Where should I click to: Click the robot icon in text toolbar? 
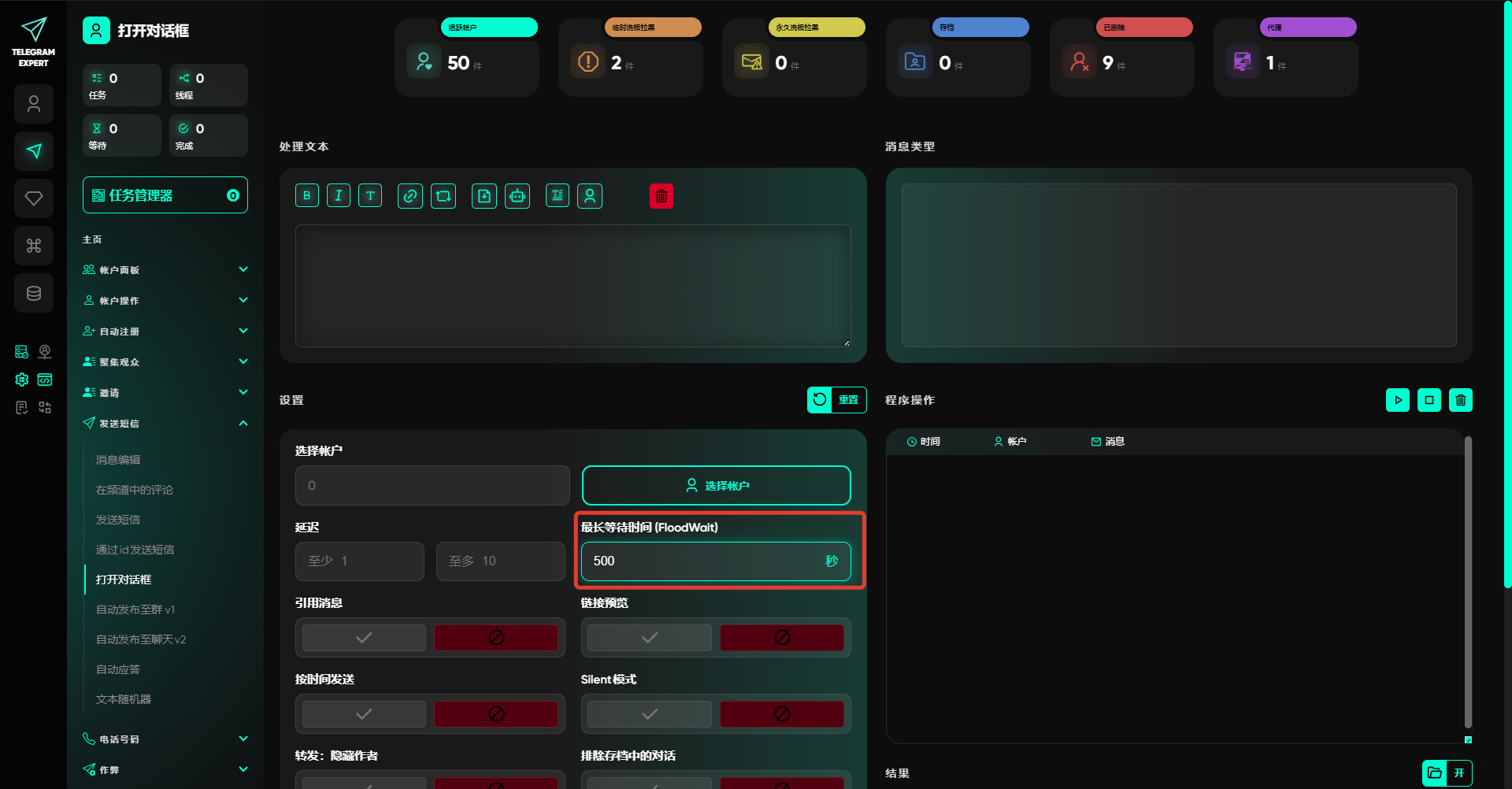coord(517,196)
